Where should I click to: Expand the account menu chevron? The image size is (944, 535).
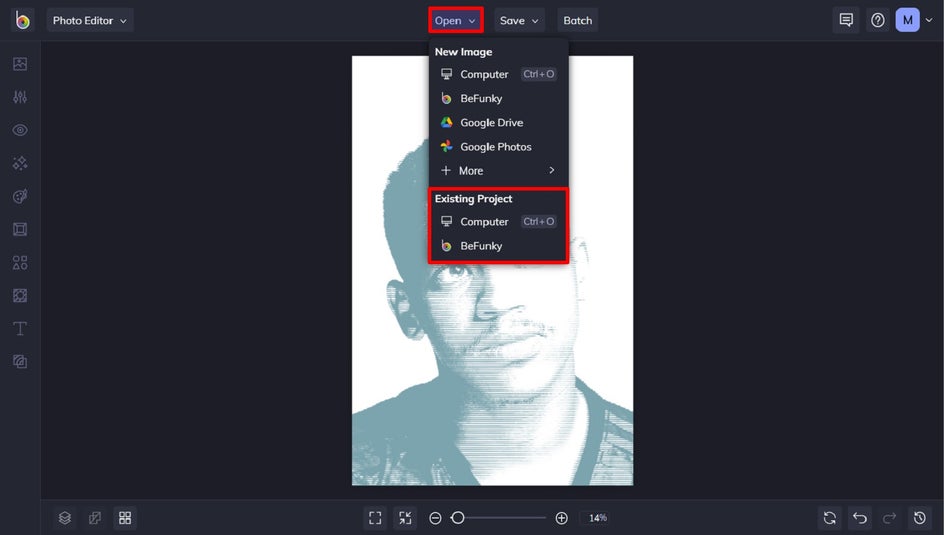[929, 20]
